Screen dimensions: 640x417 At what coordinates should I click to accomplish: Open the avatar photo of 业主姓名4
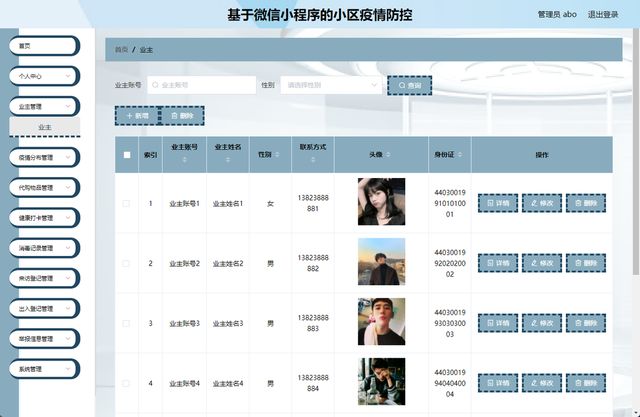point(382,382)
